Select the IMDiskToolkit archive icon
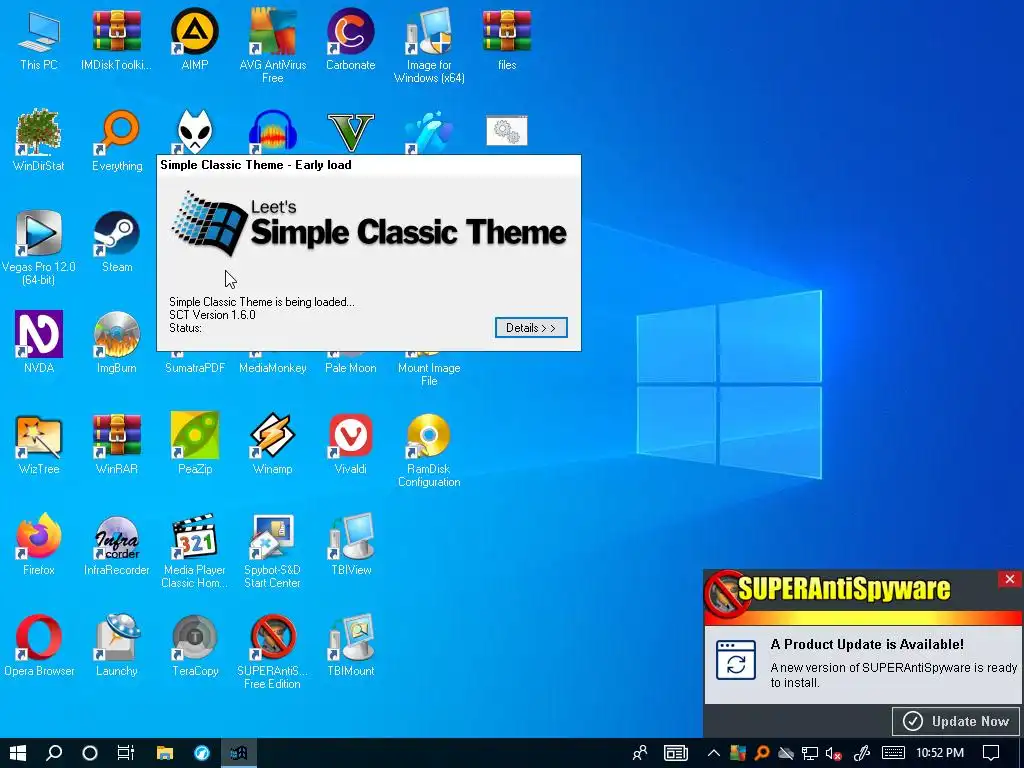 [x=116, y=31]
